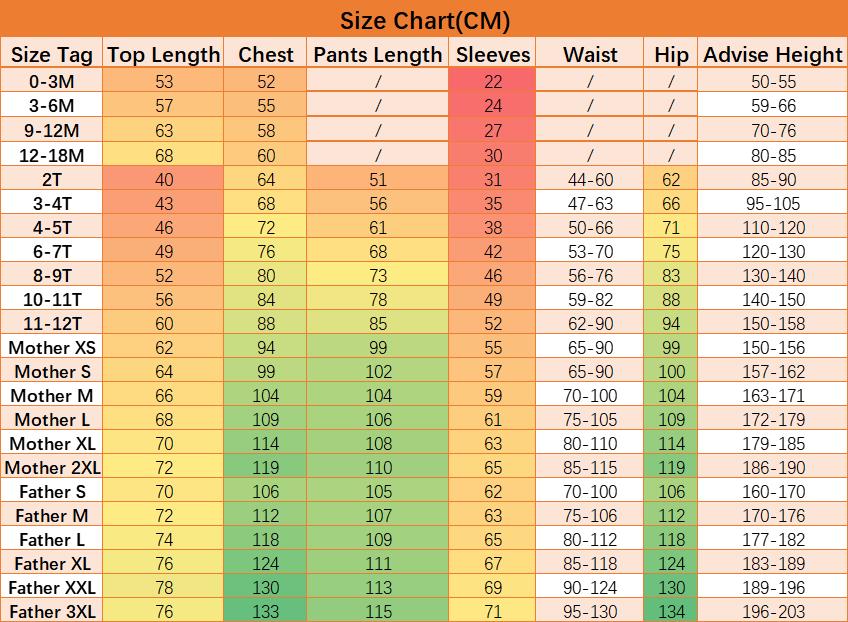Select the waist value 53-70 cell

[590, 251]
